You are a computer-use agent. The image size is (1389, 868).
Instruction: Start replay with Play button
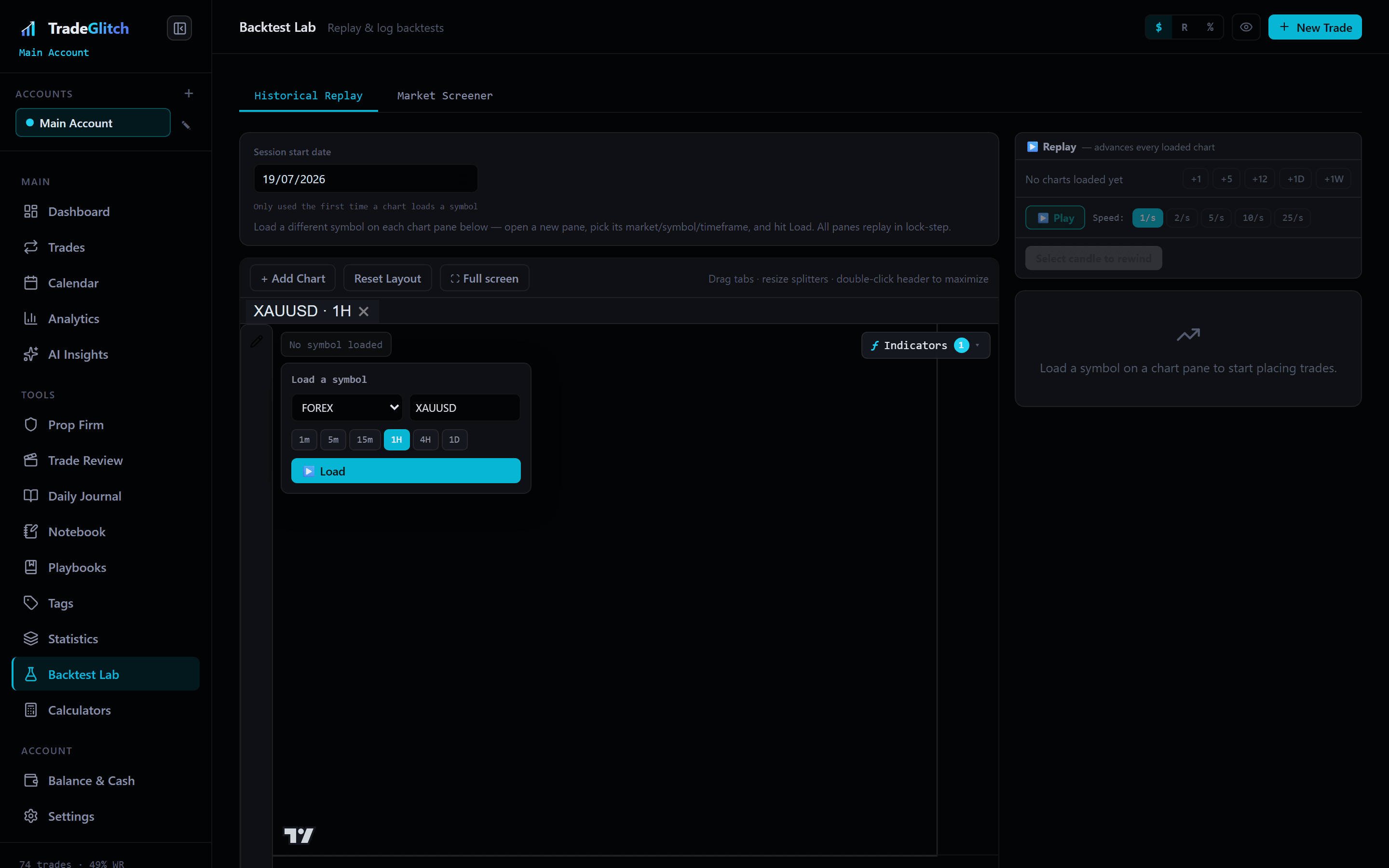(1055, 218)
